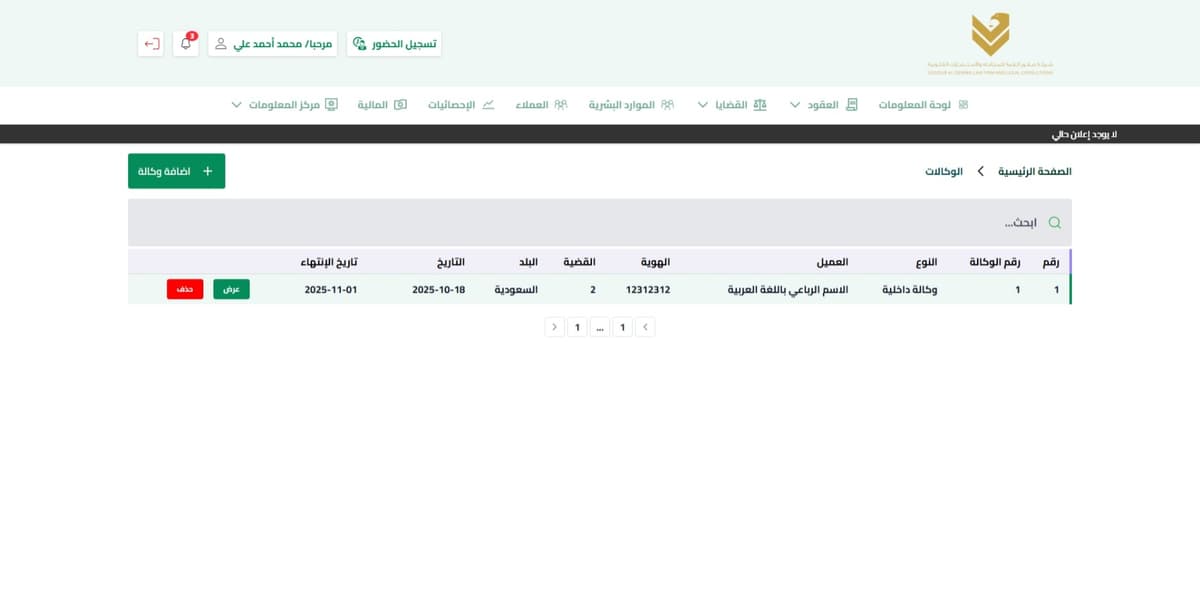Open لوحة المعلومات dashboard menu
Viewport: 1200px width, 591px height.
[x=923, y=105]
